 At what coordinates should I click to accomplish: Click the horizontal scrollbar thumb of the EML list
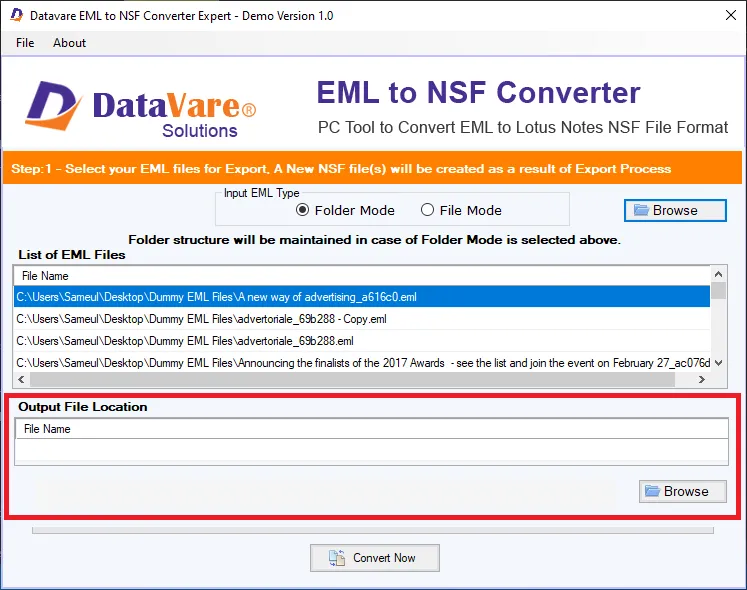click(x=353, y=379)
